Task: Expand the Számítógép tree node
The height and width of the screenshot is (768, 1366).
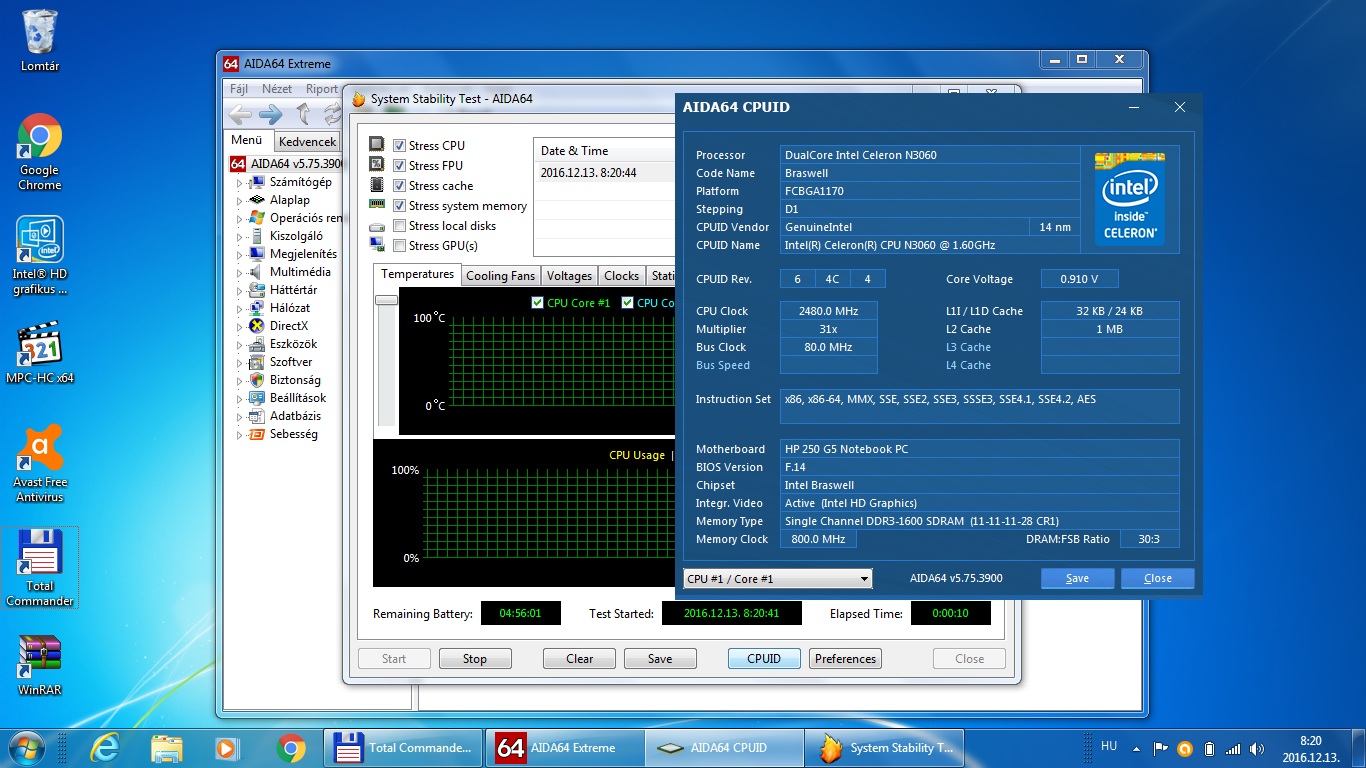Action: (x=239, y=183)
